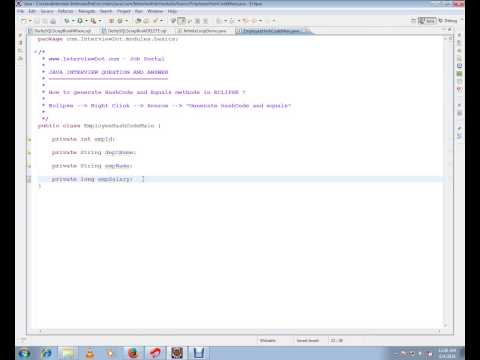Screen dimensions: 480x360
Task: Click the public class EmployeeHashCodeMain declaration line
Action: coord(99,126)
